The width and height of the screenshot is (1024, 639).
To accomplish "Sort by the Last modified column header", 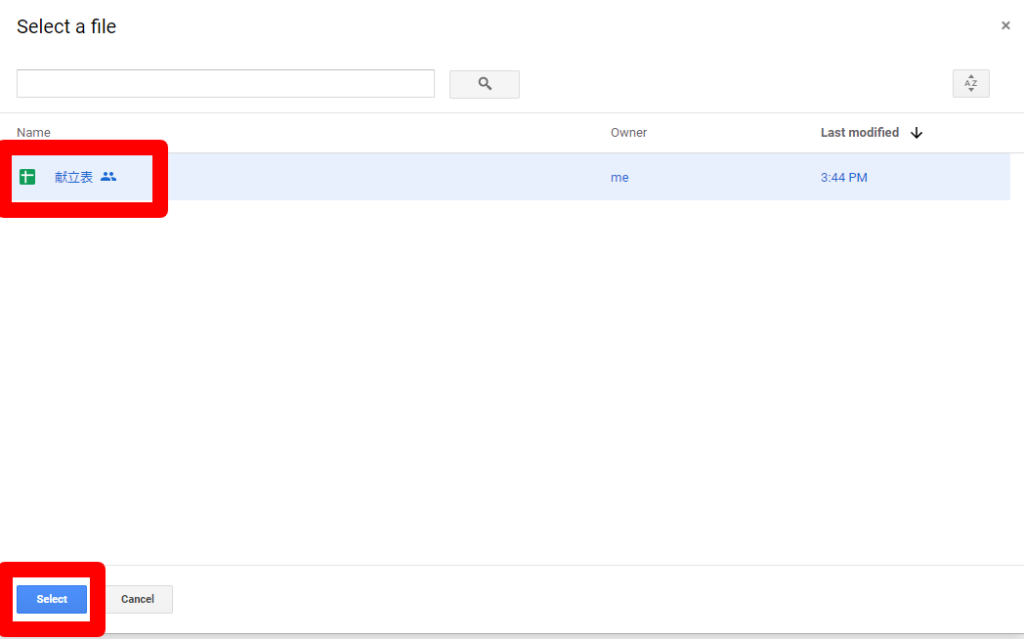I will pos(859,133).
